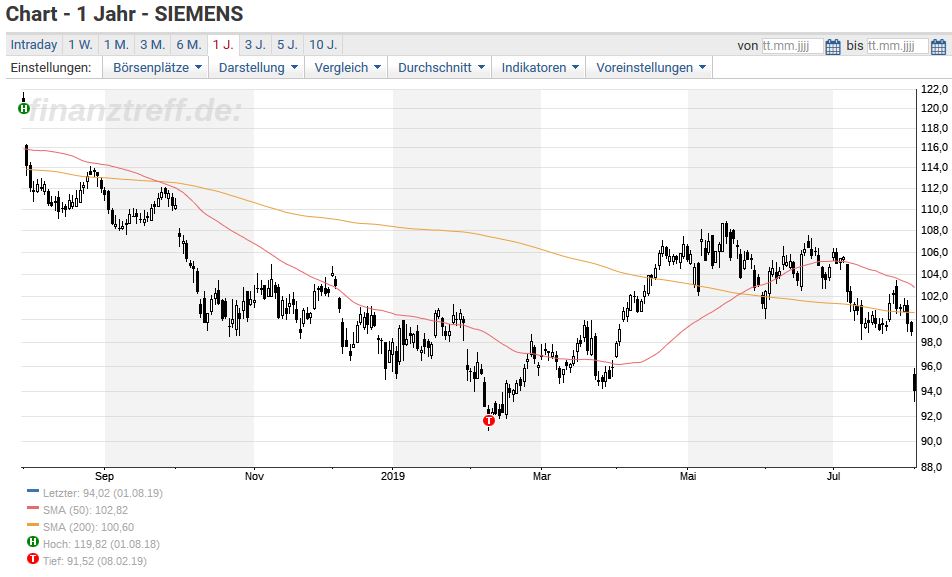This screenshot has height=577, width=952.
Task: Open calendar picker next to 'bis' field
Action: coord(938,46)
